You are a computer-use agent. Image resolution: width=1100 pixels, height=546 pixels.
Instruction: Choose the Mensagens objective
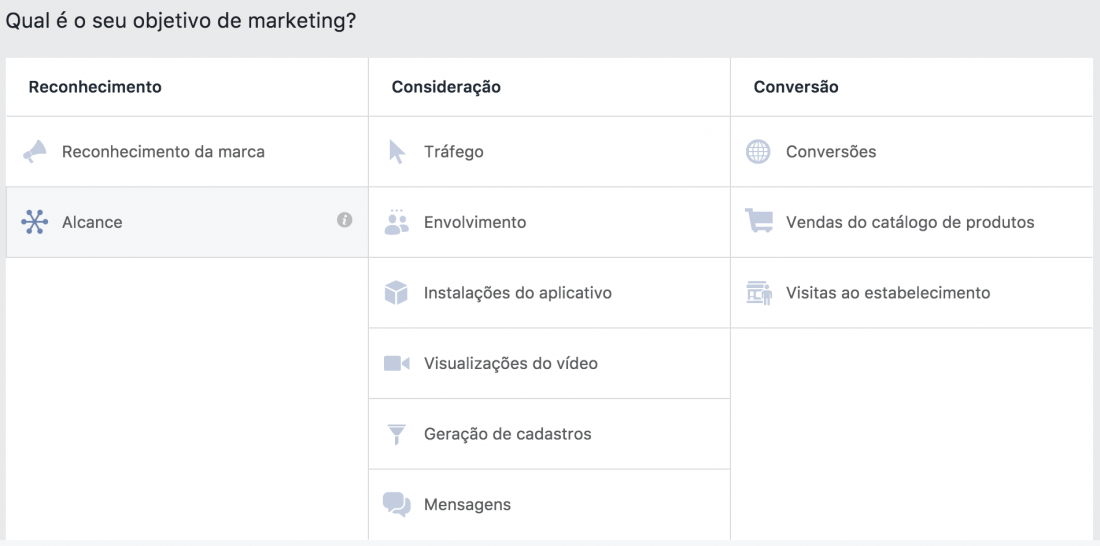[549, 505]
